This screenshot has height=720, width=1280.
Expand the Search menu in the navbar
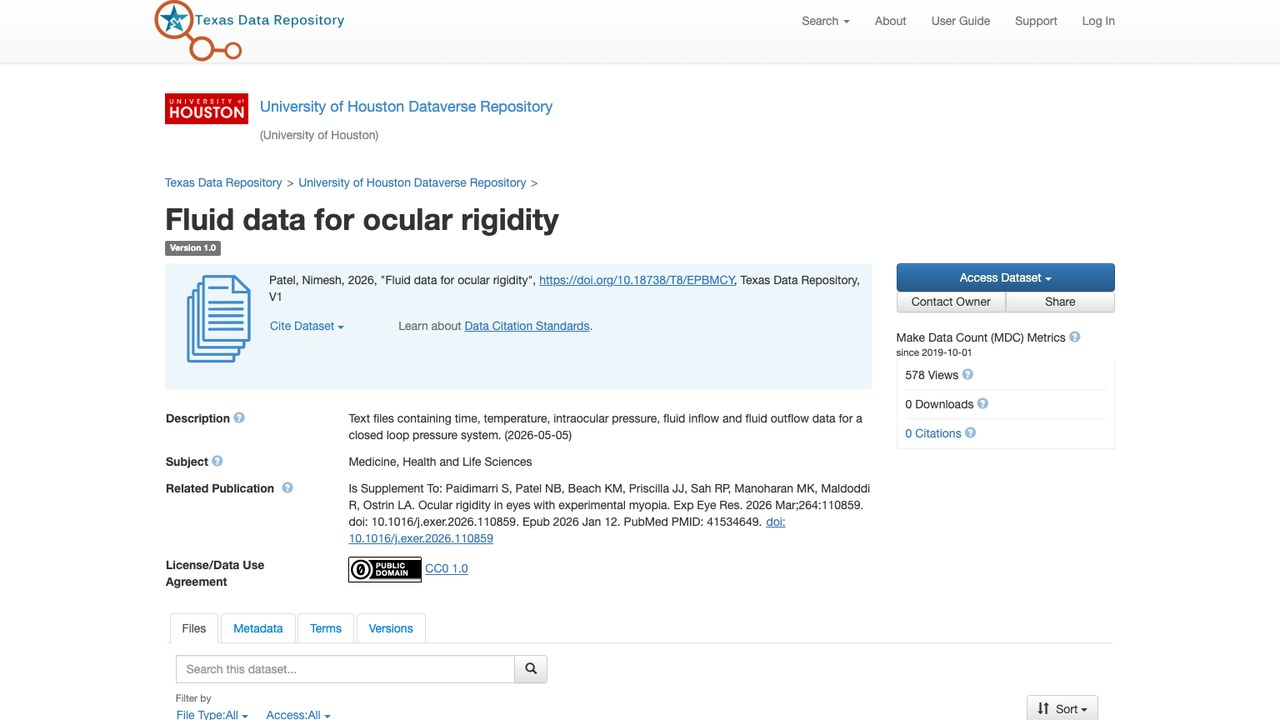825,21
